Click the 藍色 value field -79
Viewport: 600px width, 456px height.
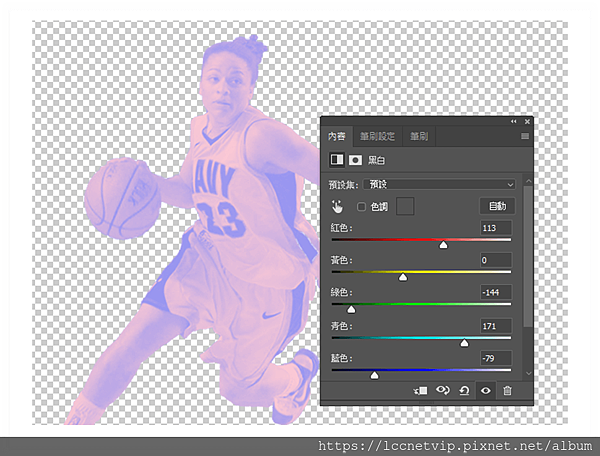(496, 358)
